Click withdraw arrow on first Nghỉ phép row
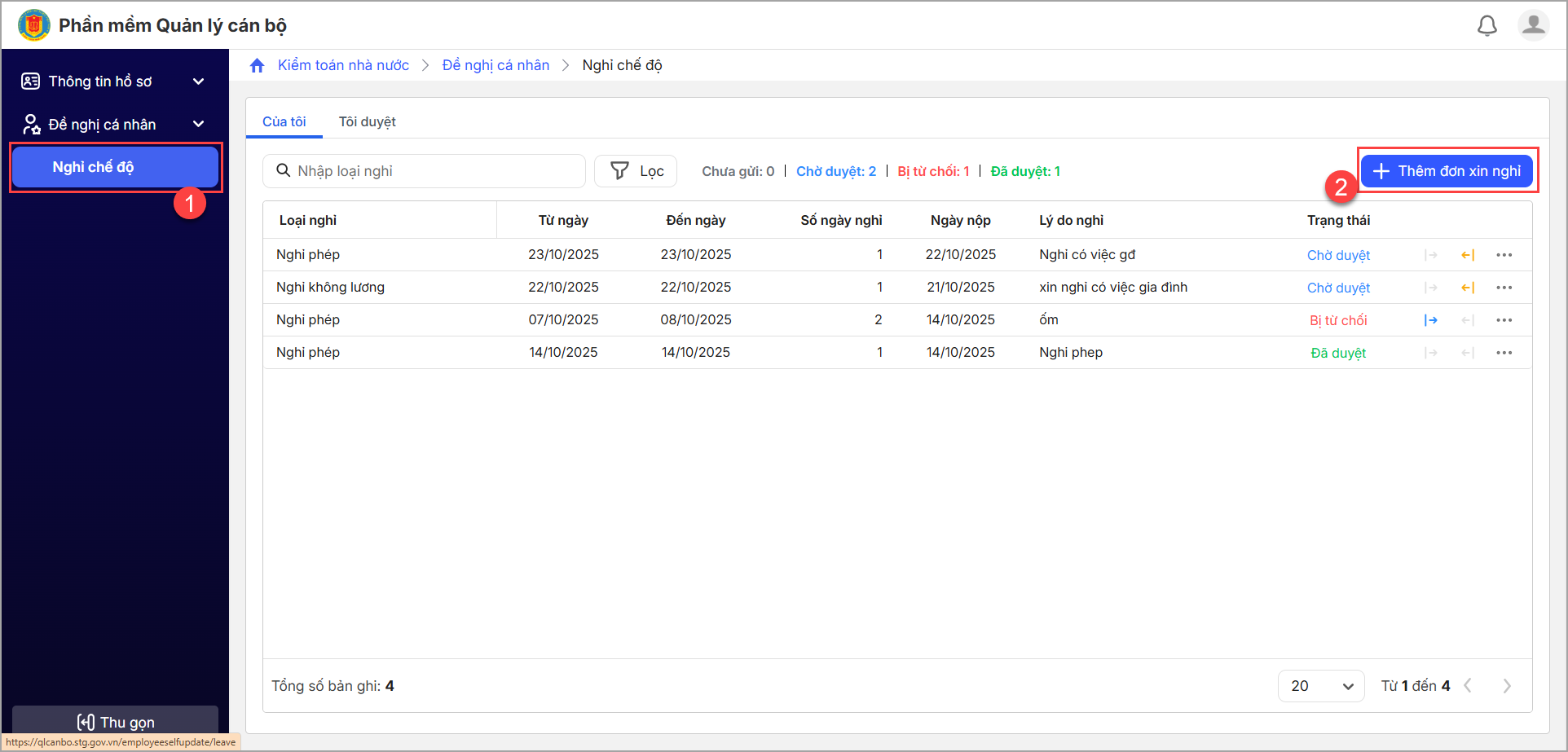1568x752 pixels. [x=1468, y=255]
